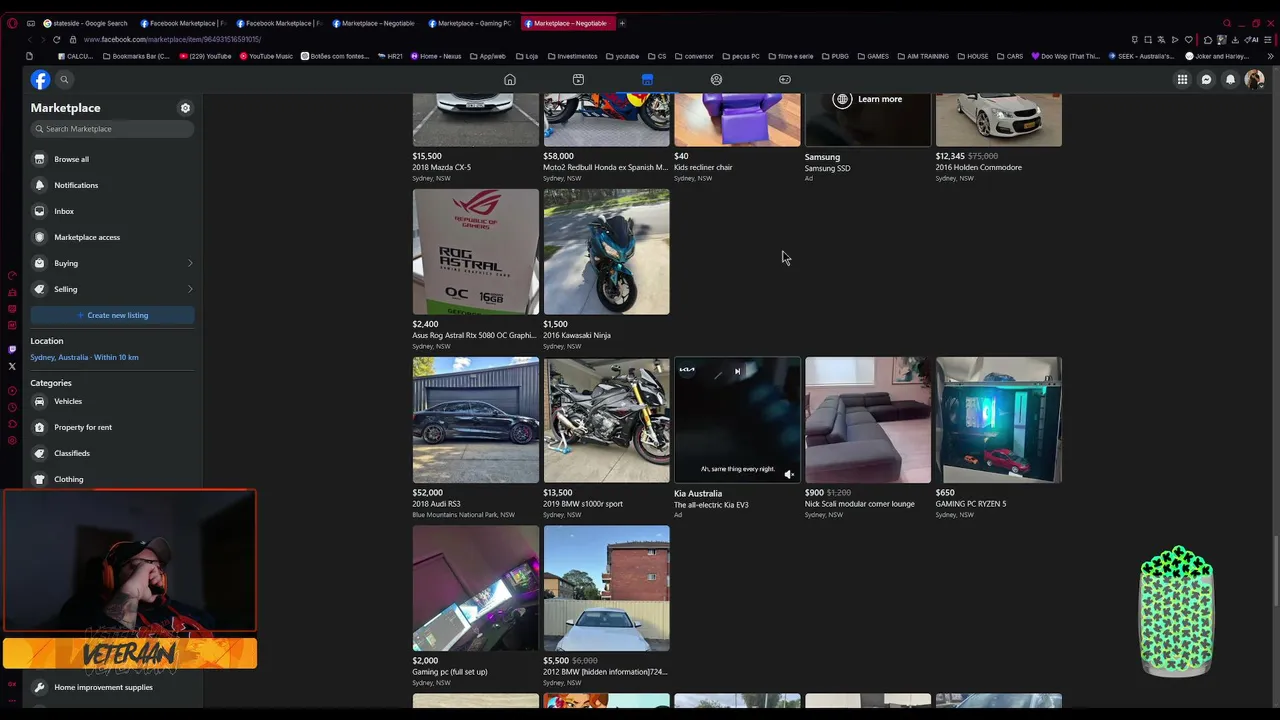Viewport: 1280px width, 720px height.
Task: Open a new browser tab
Action: click(x=622, y=23)
